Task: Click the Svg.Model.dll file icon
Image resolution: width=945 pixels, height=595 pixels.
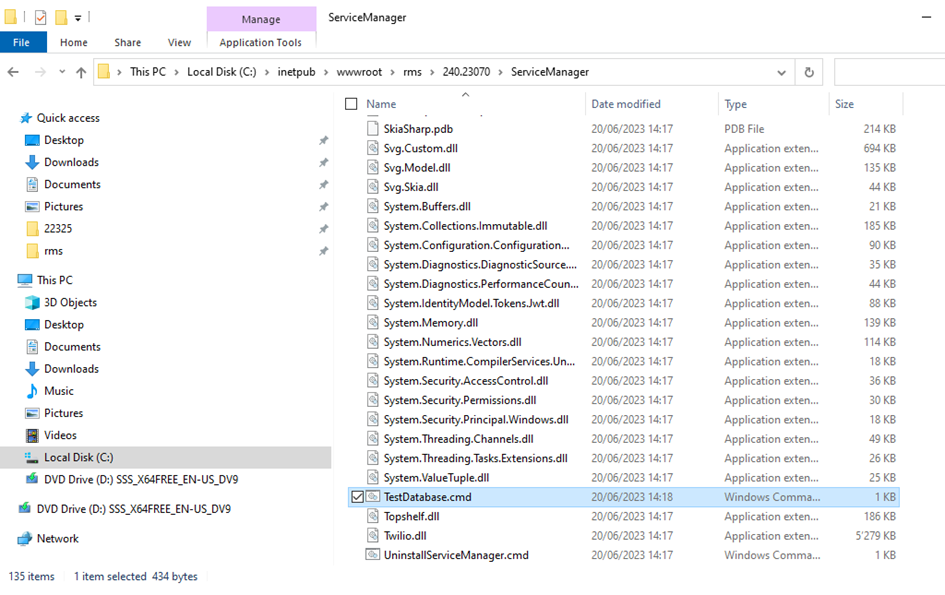Action: pyautogui.click(x=372, y=167)
